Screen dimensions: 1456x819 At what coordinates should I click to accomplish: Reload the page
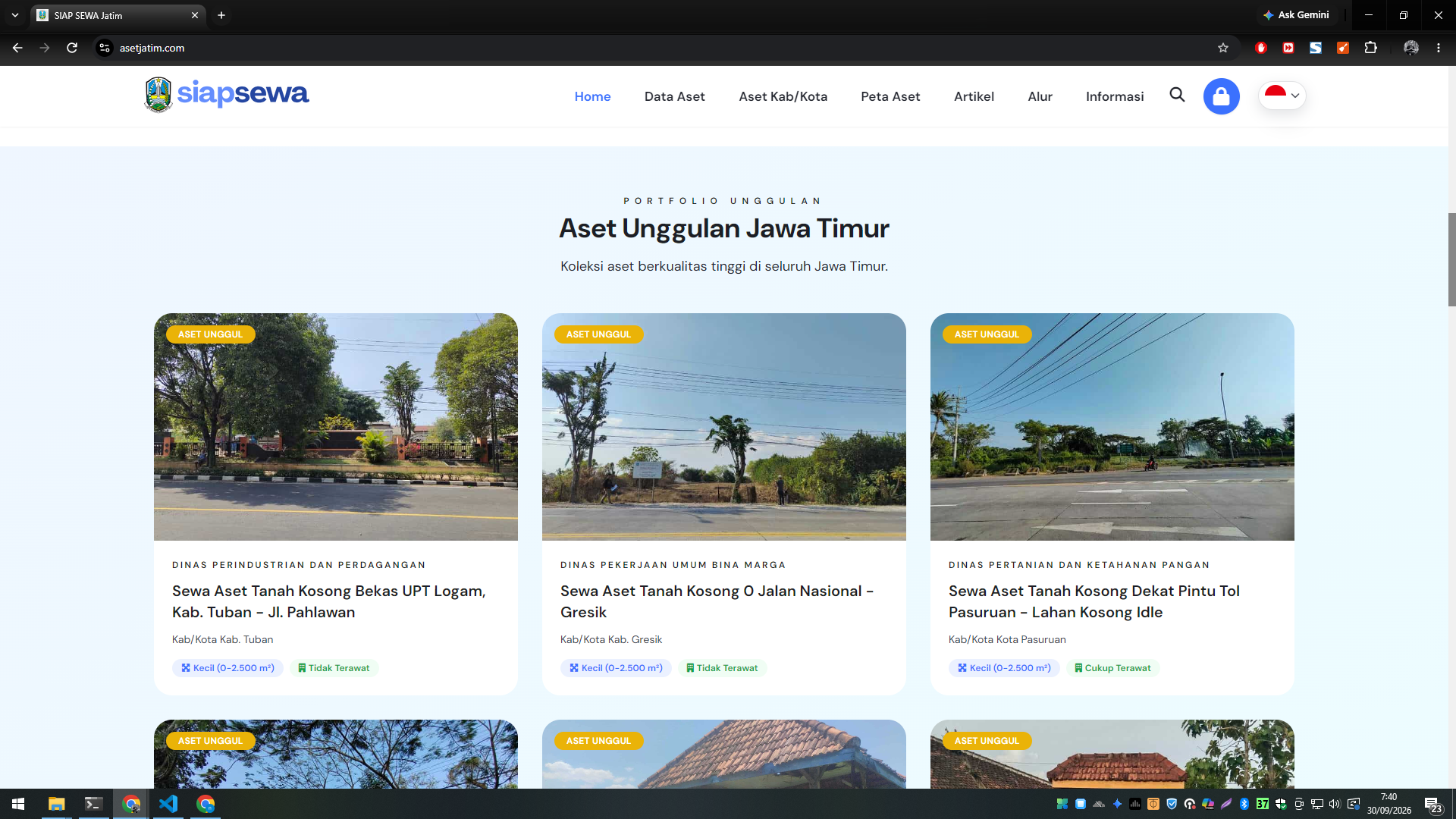72,48
